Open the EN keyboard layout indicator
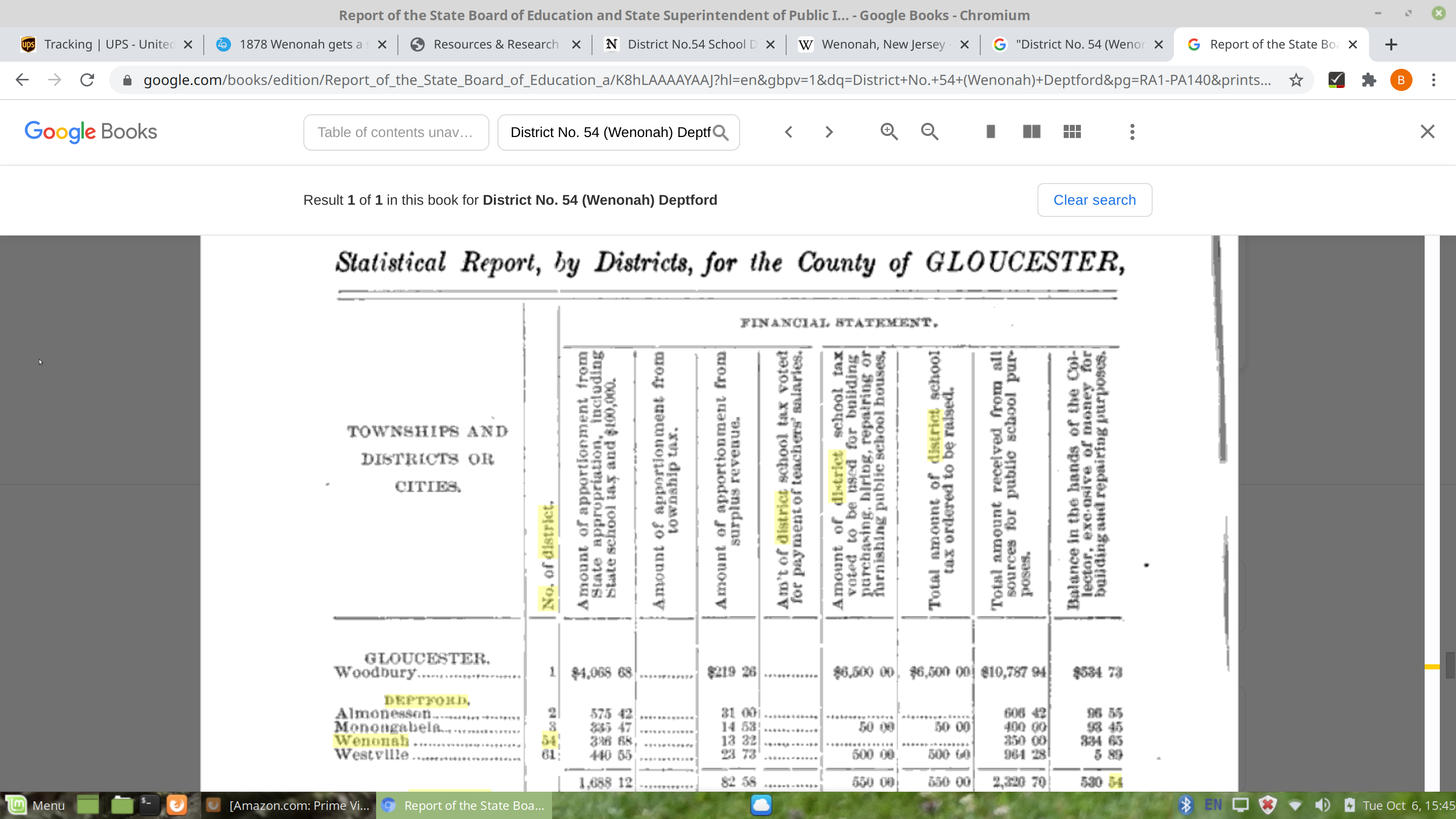Screen dimensions: 1456x819 (1213, 805)
